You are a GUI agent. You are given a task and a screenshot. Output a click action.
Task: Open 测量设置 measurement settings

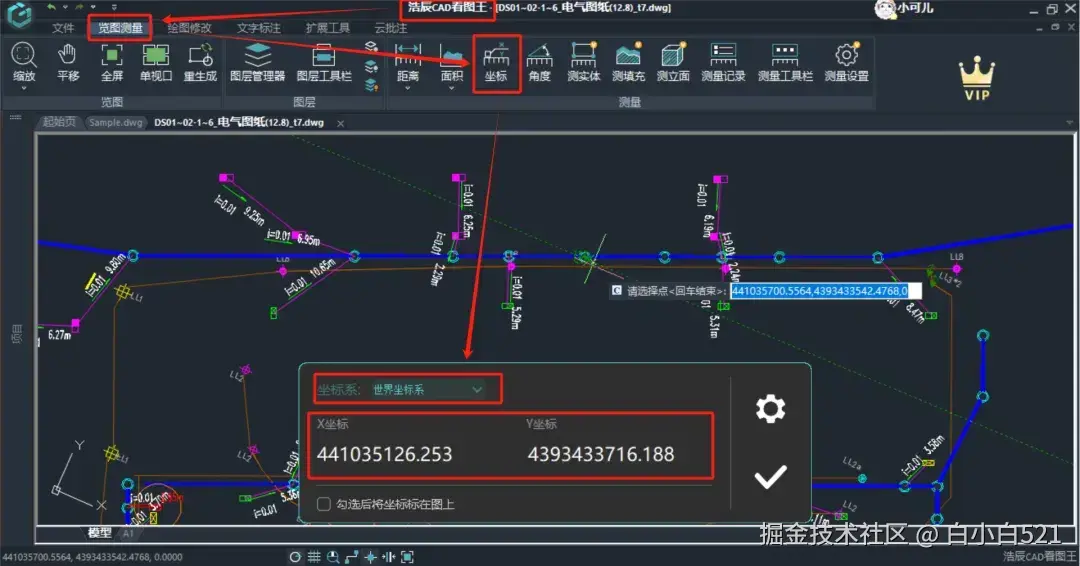pyautogui.click(x=847, y=62)
